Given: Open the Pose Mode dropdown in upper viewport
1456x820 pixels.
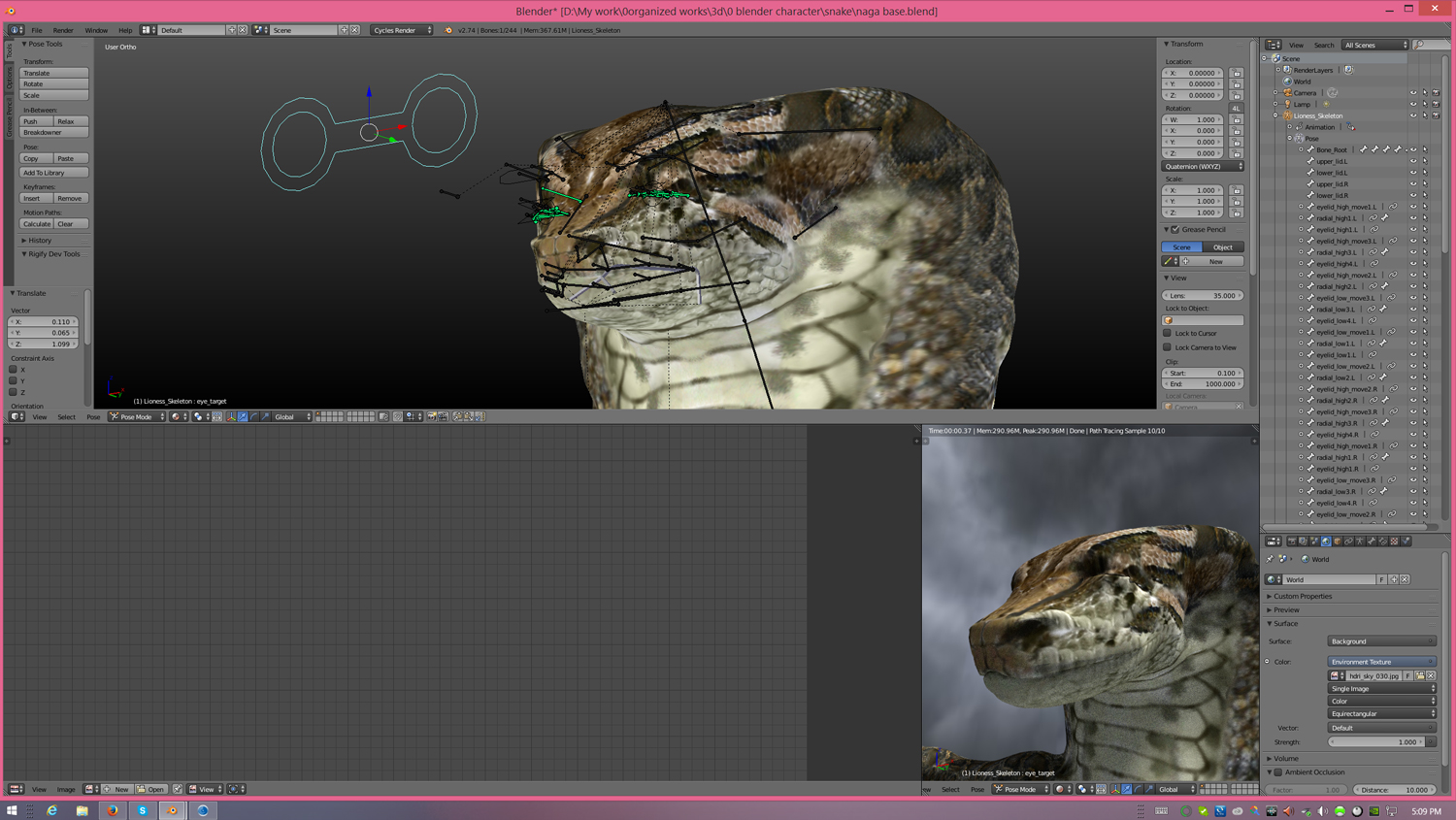Looking at the screenshot, I should pyautogui.click(x=137, y=416).
